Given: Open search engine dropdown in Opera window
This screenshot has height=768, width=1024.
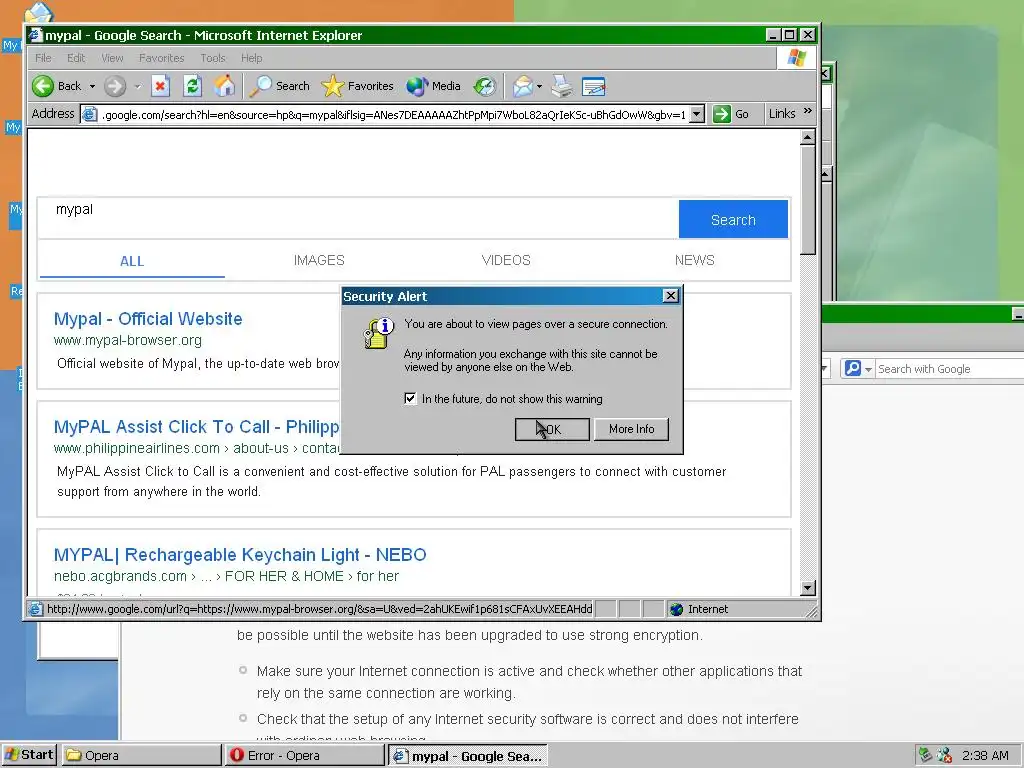Looking at the screenshot, I should point(869,369).
